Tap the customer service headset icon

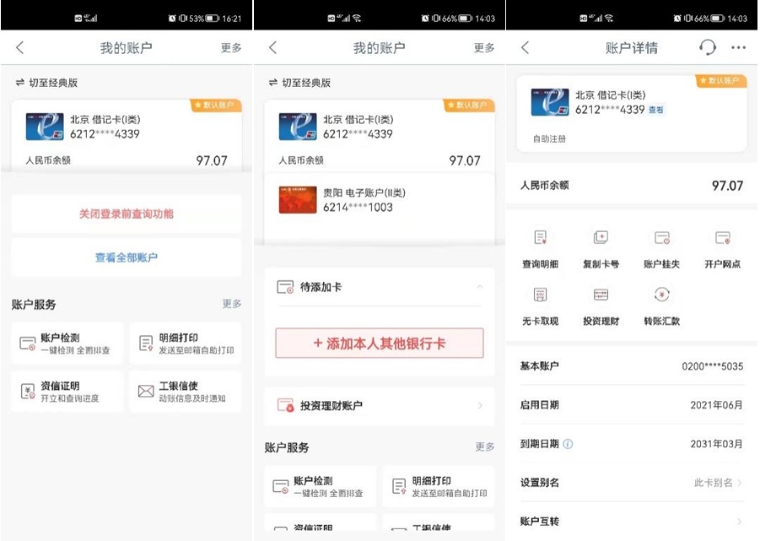[x=707, y=48]
